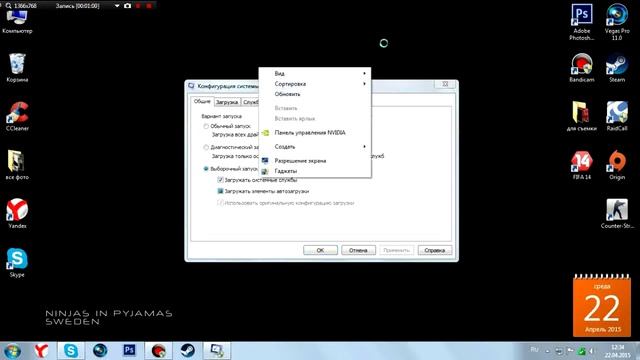Select the Диагностический запуск radio button

206,147
